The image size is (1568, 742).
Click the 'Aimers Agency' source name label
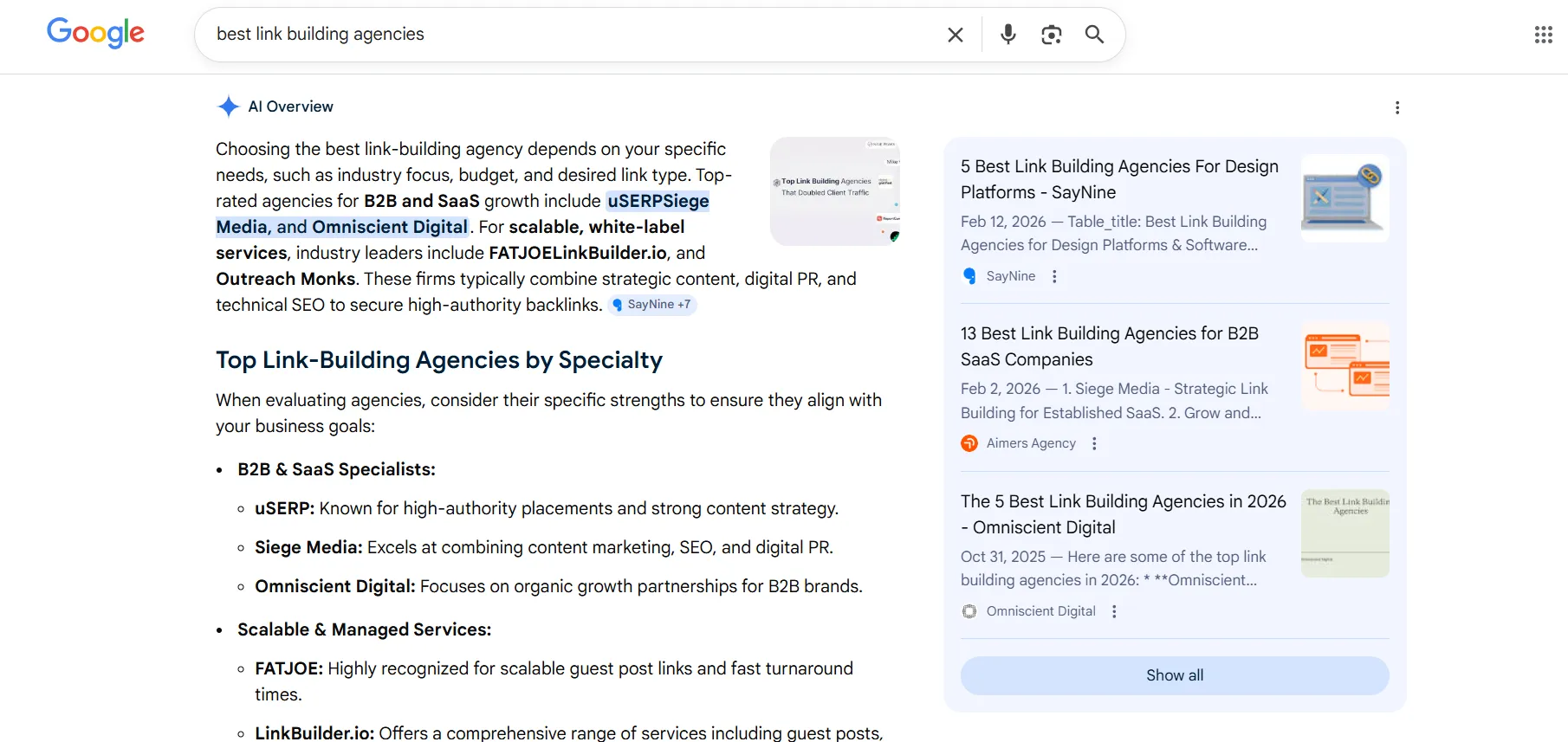click(x=1031, y=443)
